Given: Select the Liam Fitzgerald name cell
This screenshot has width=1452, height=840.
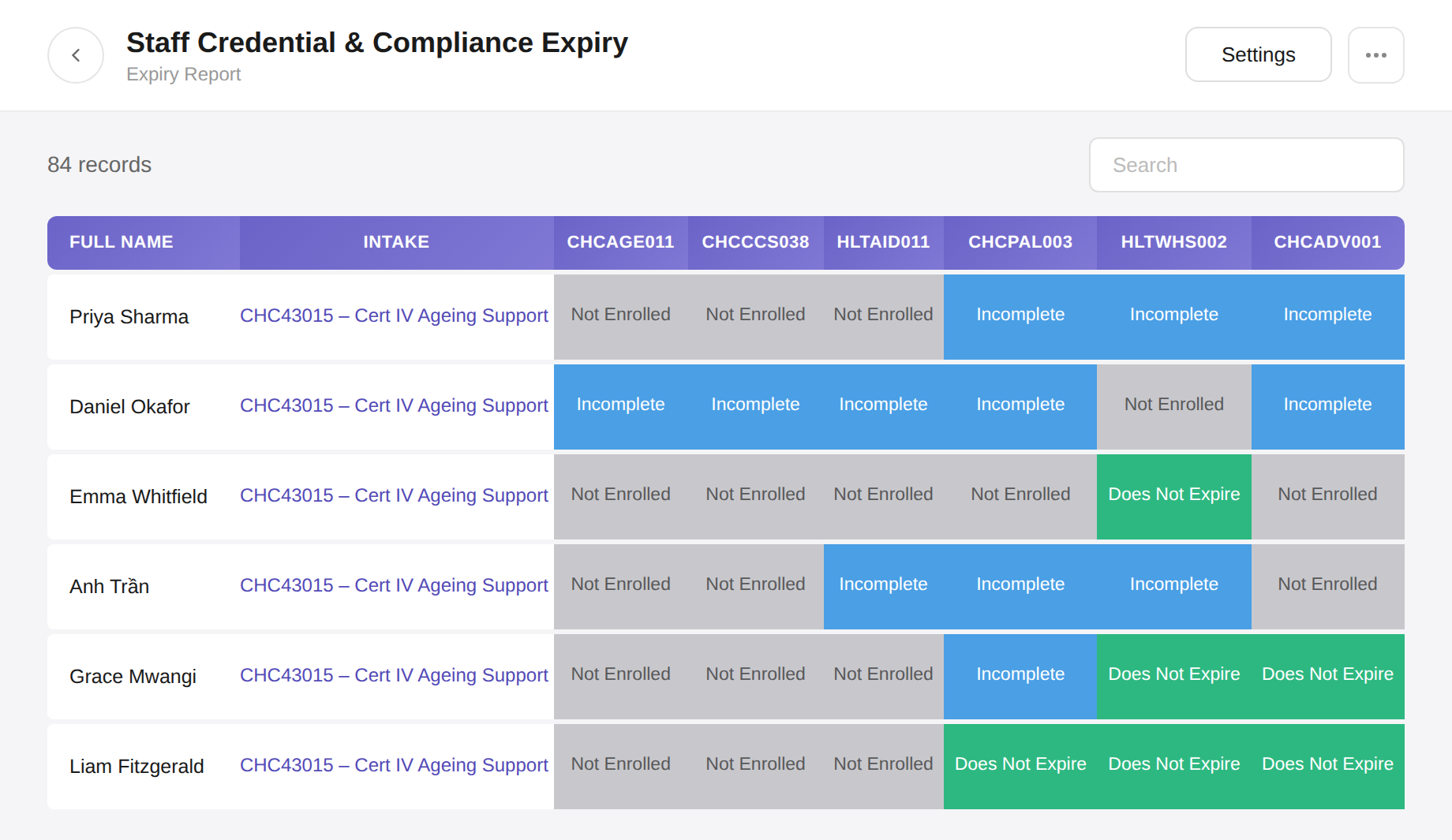Looking at the screenshot, I should tap(143, 767).
